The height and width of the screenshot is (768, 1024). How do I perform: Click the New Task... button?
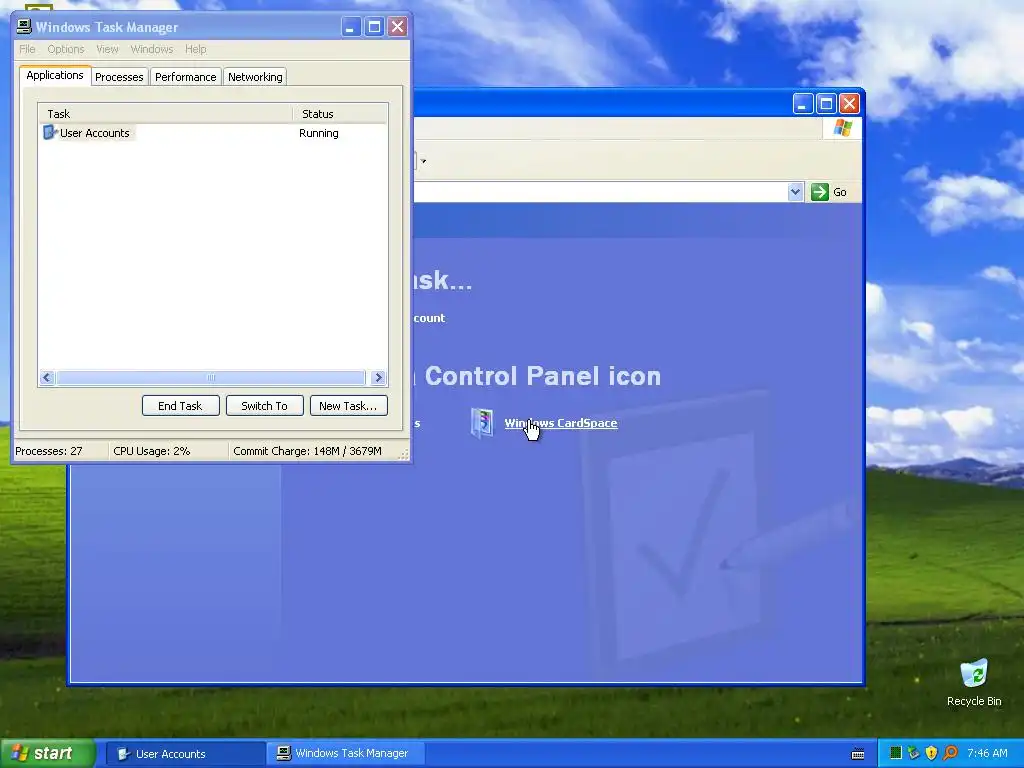[x=348, y=406]
